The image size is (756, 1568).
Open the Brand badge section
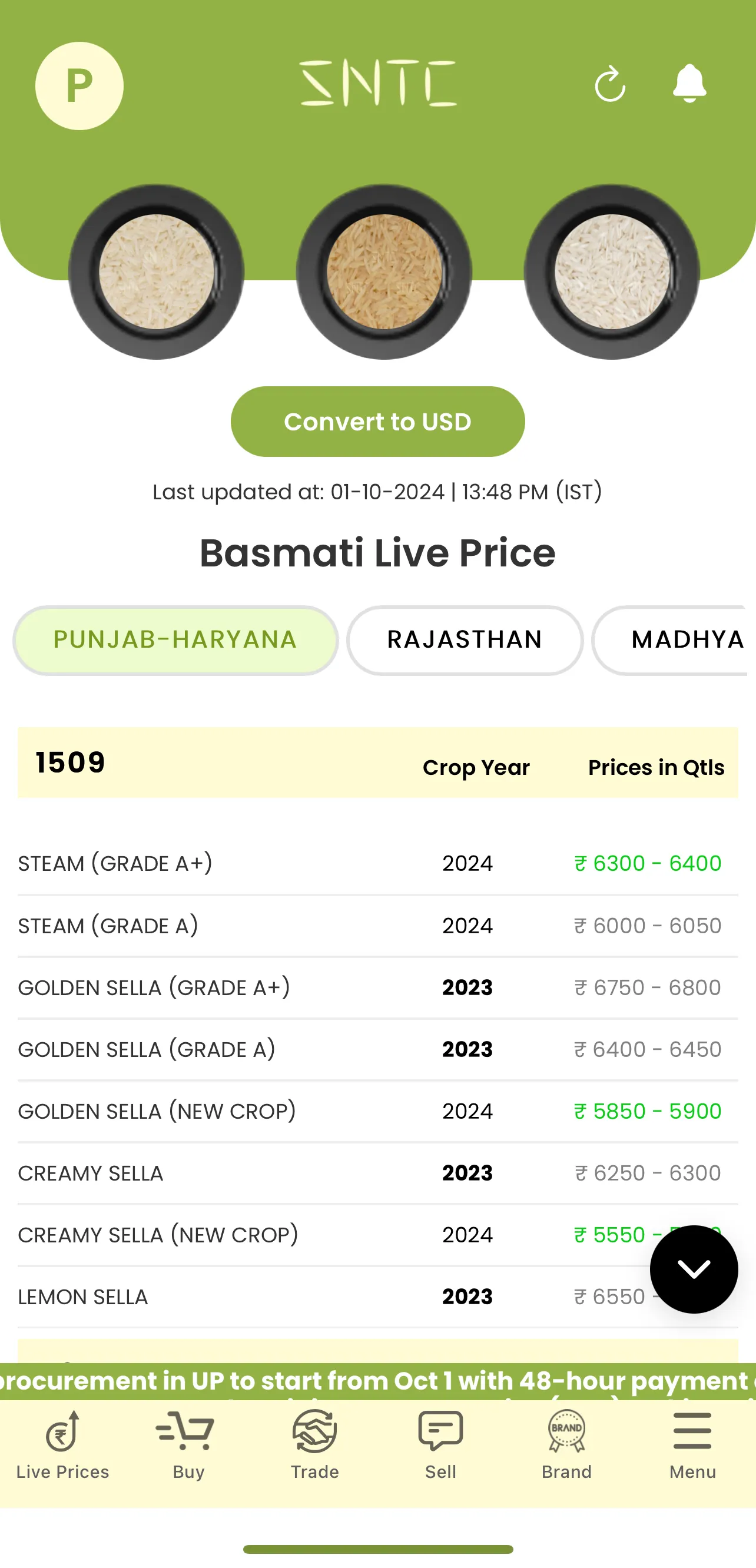click(x=566, y=1444)
